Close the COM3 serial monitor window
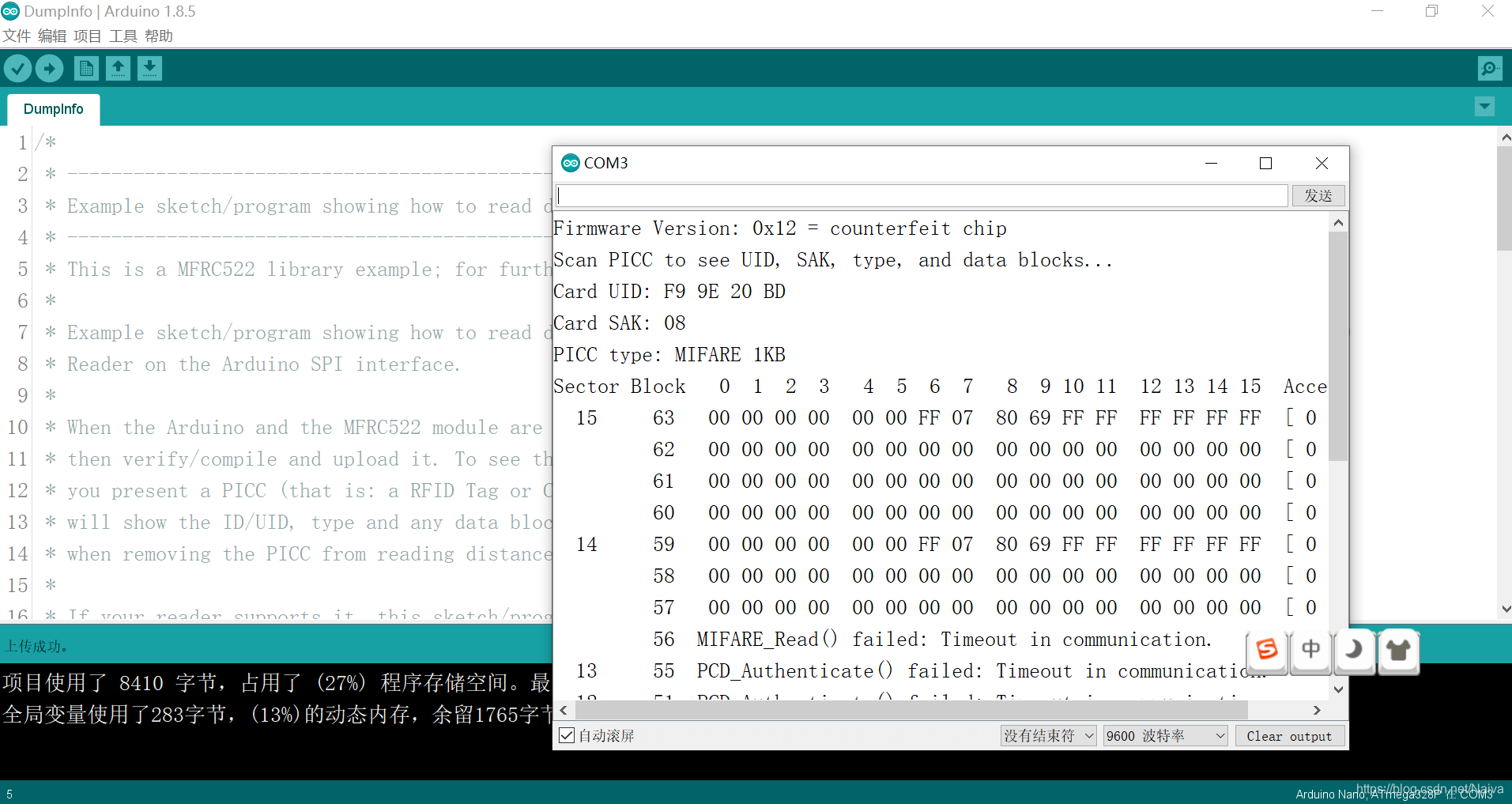Screen dimensions: 1512x804 [1322, 163]
